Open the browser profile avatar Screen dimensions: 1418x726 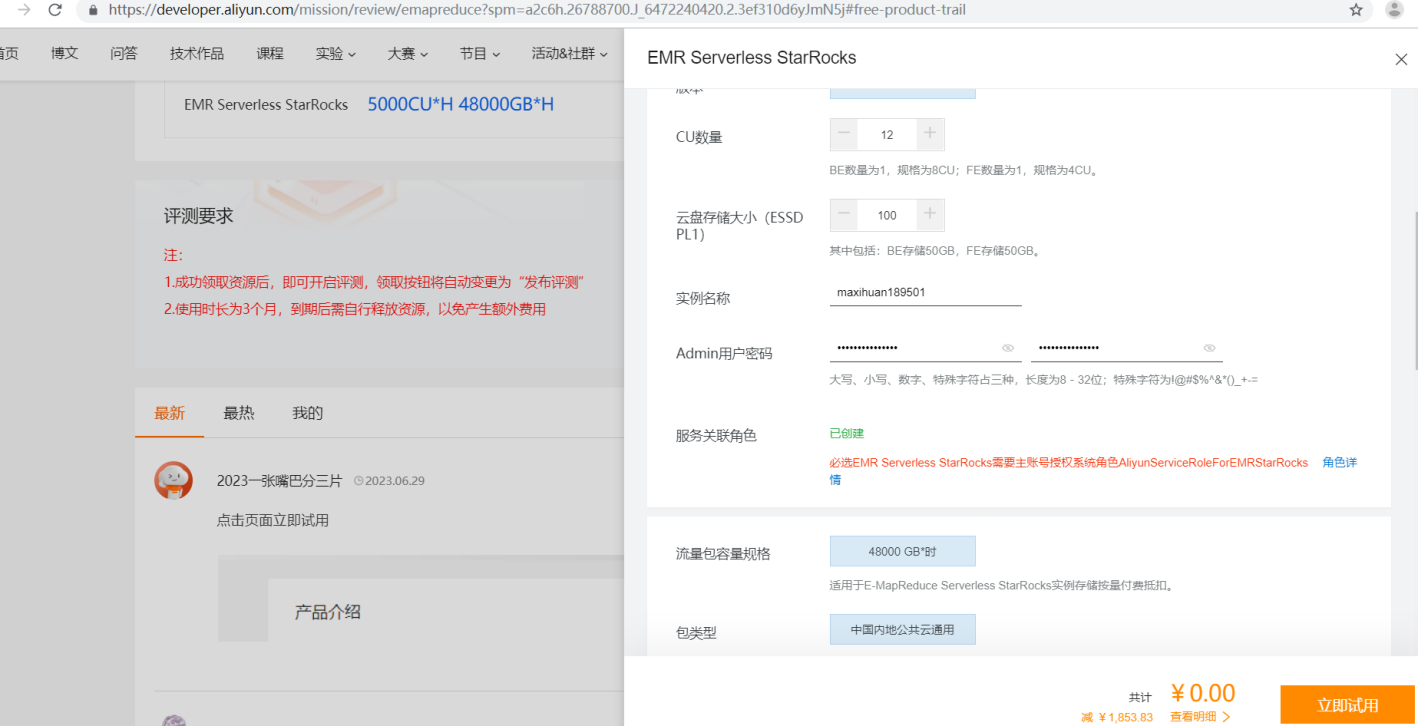tap(1394, 10)
